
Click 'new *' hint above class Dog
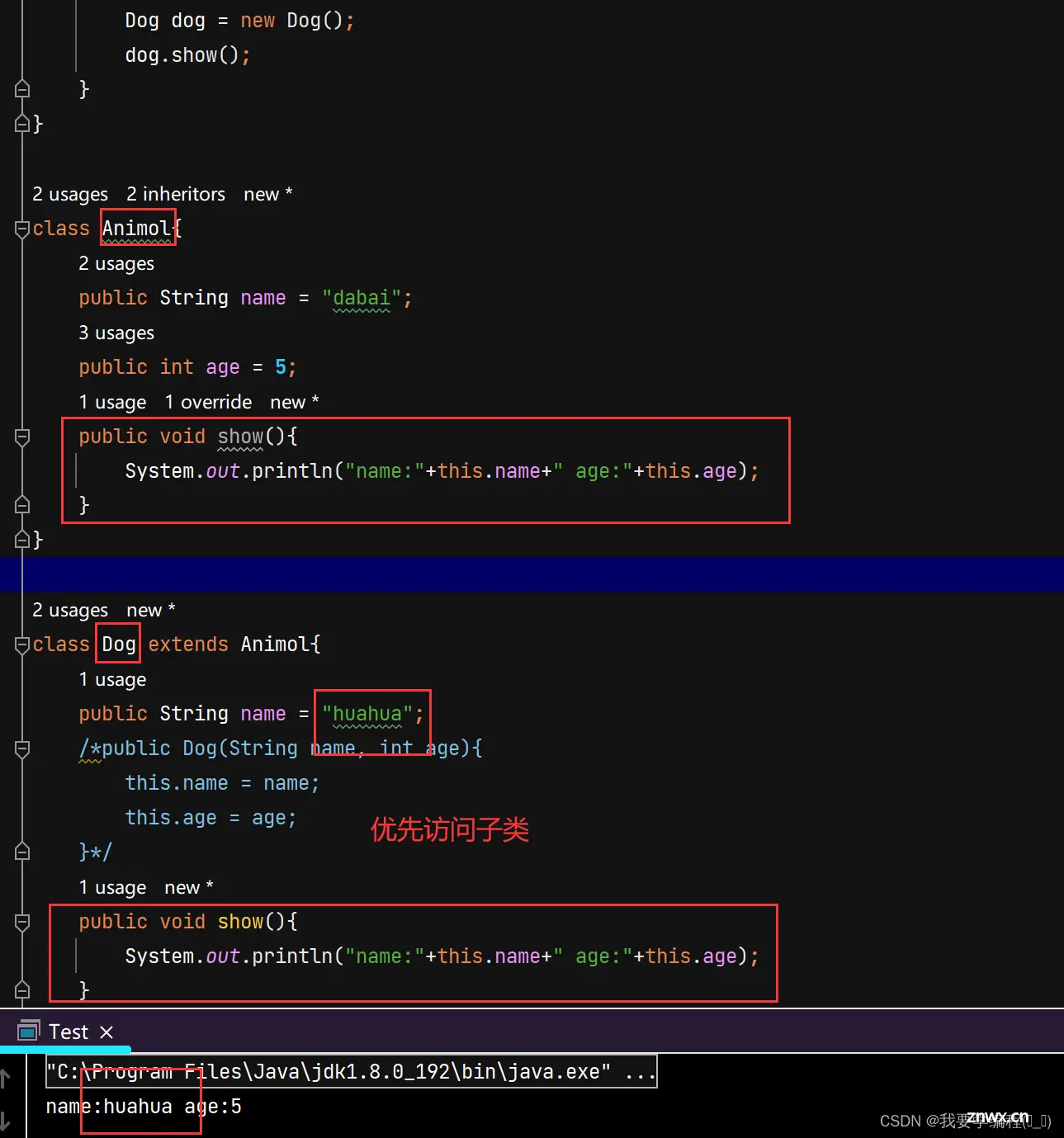click(x=151, y=610)
